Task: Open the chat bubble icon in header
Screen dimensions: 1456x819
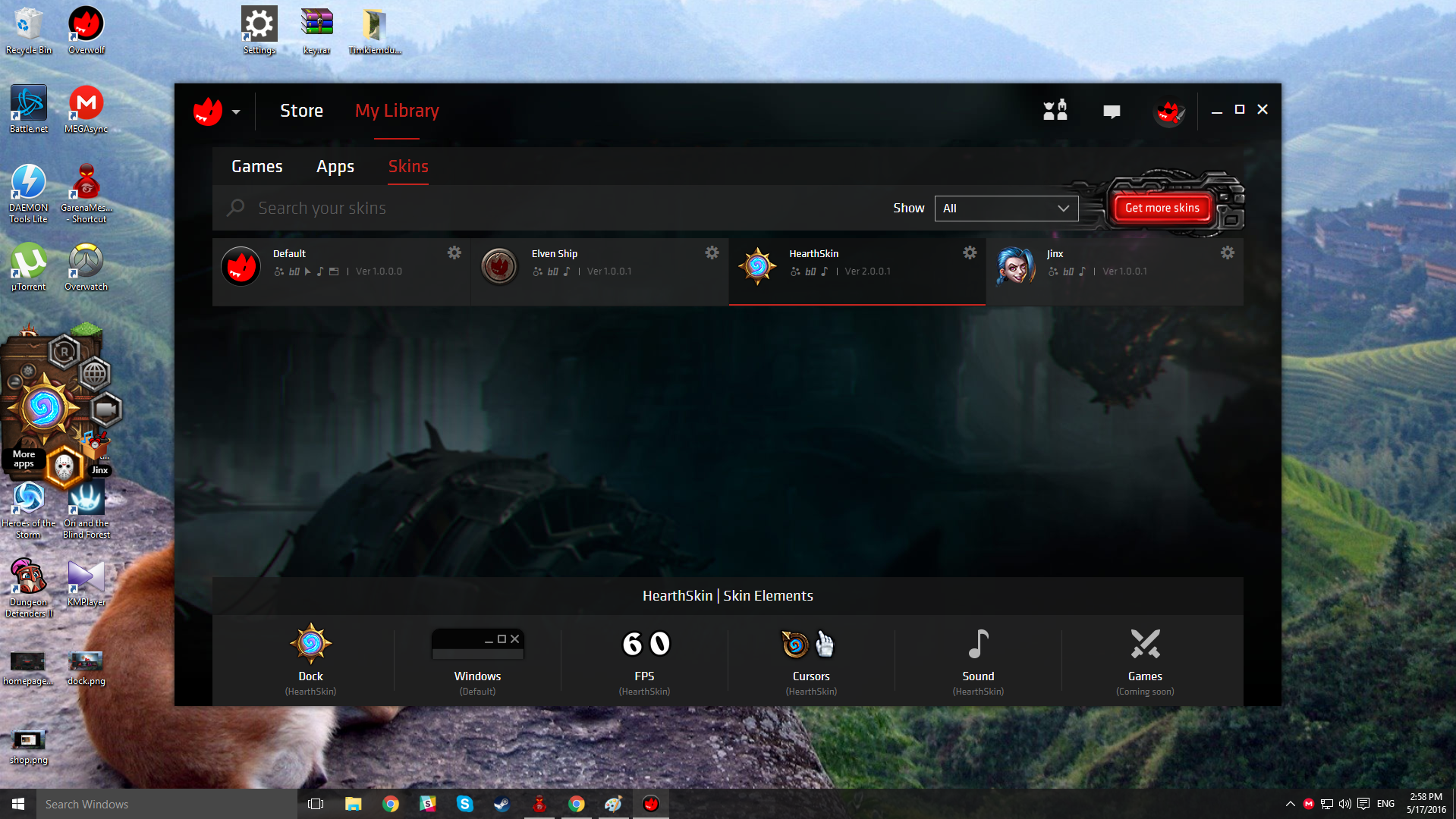Action: pos(1112,111)
